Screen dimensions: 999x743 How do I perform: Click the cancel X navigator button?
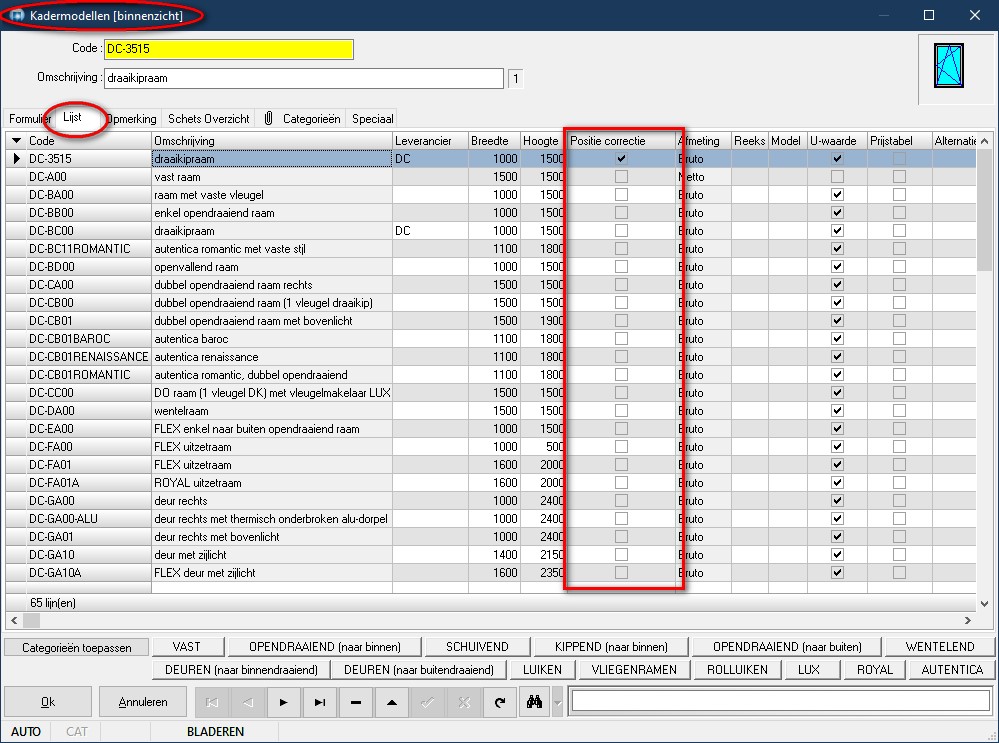[464, 702]
